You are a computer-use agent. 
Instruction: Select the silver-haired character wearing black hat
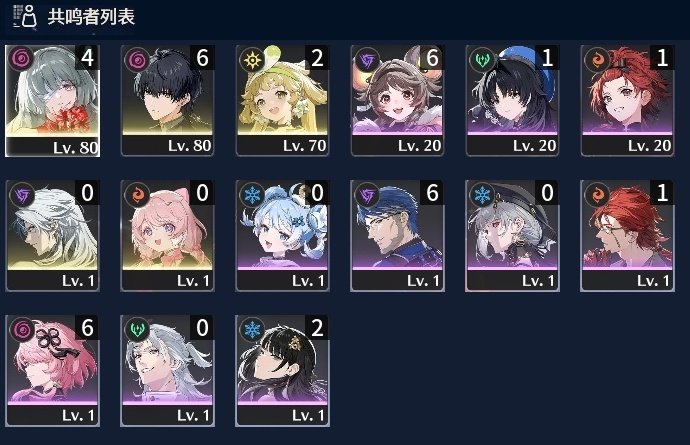512,236
